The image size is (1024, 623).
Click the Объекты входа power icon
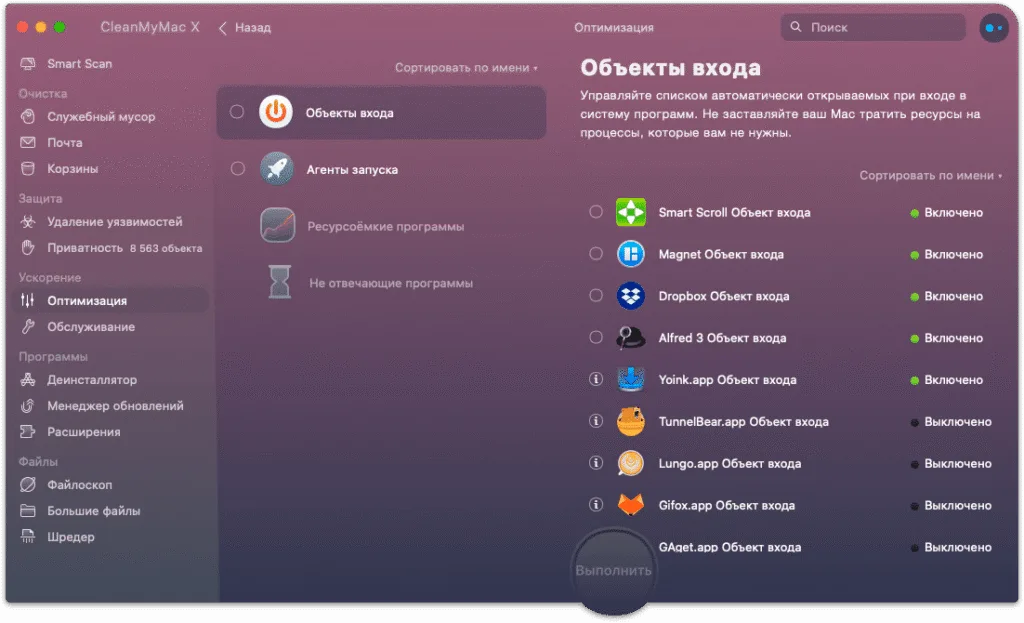(x=276, y=112)
